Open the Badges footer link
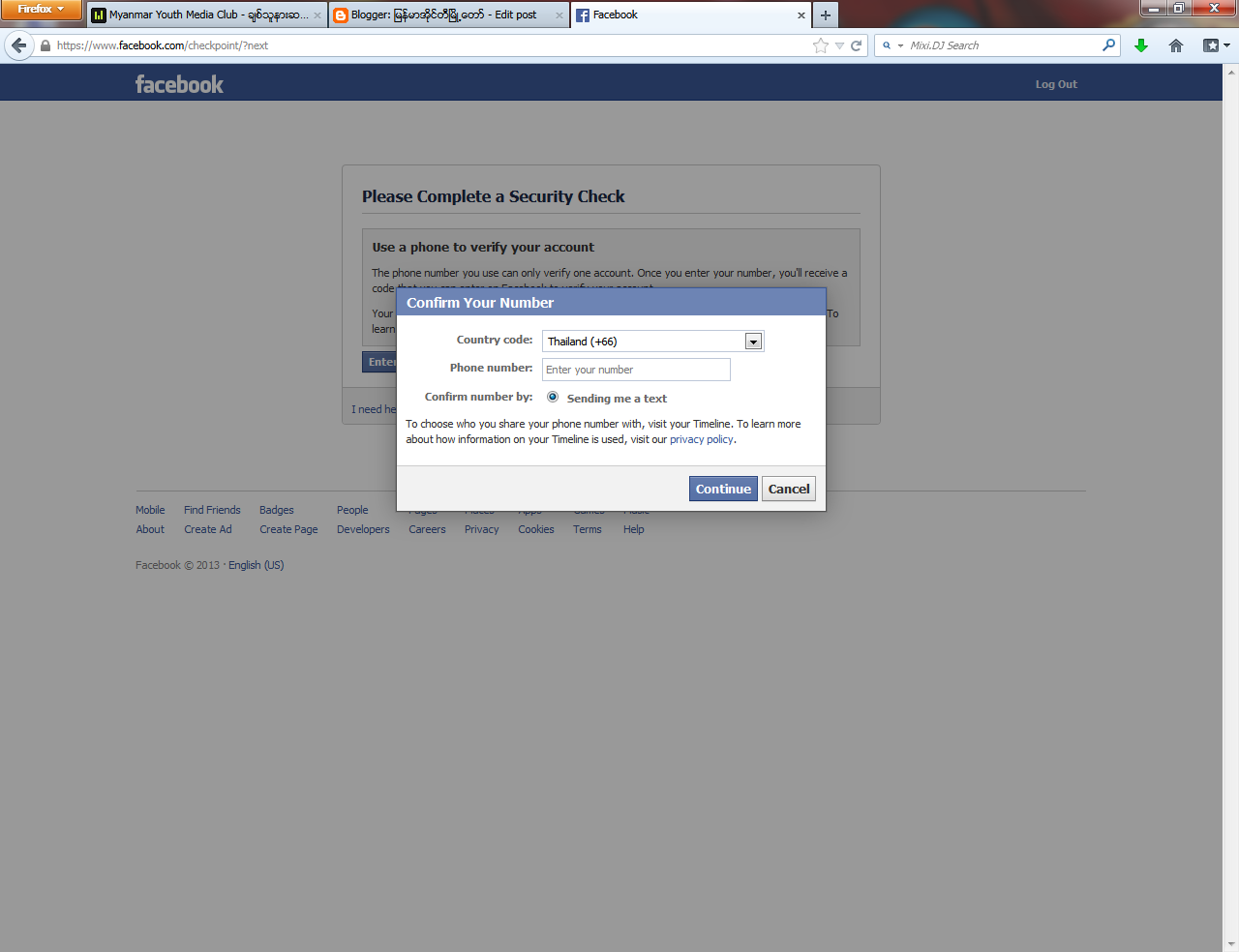 277,510
